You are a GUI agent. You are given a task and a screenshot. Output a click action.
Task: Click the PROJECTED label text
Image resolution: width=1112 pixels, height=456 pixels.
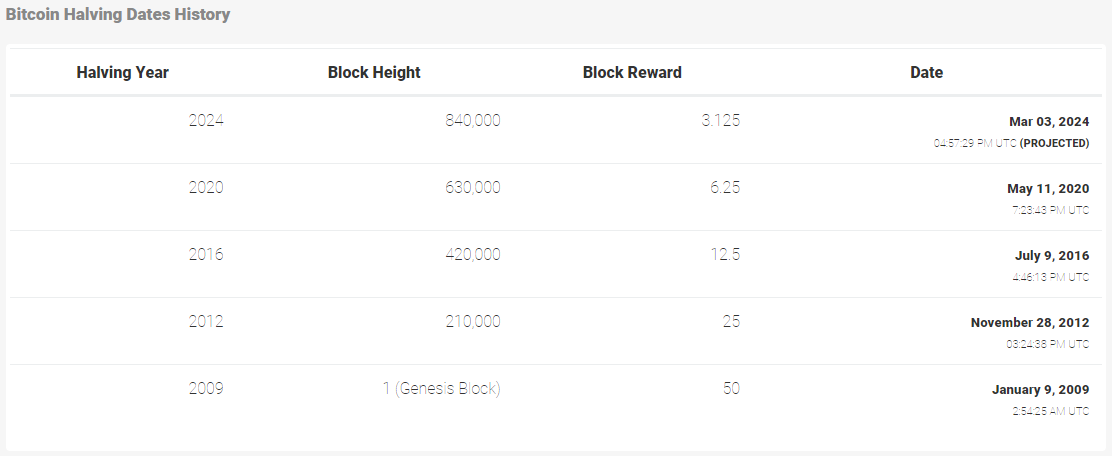click(1054, 143)
